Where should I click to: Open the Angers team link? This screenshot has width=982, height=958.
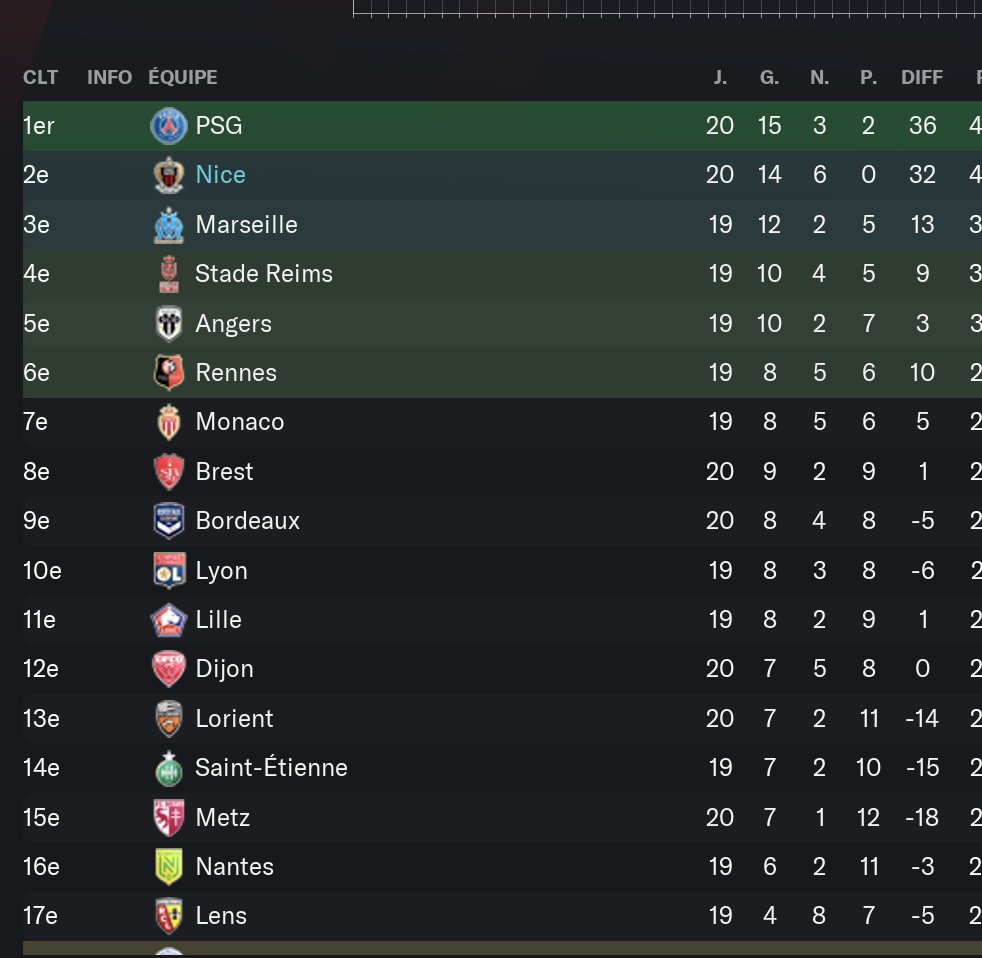[x=234, y=324]
